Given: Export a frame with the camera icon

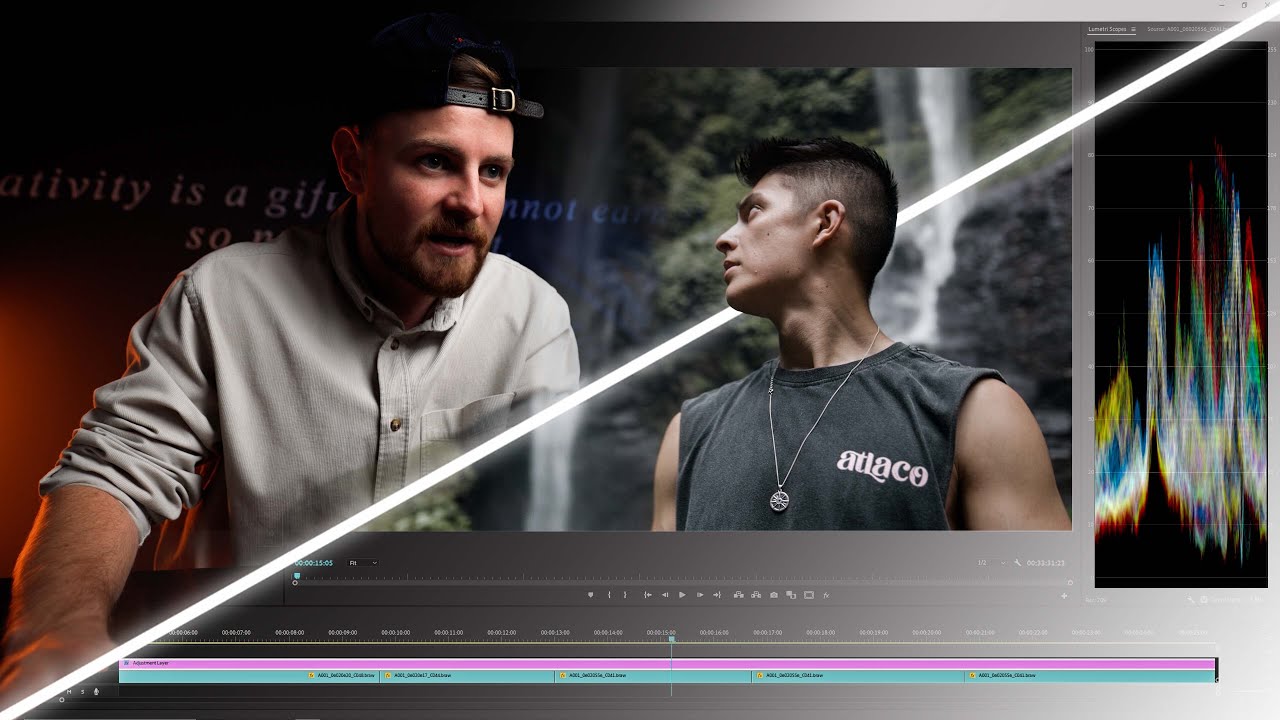Looking at the screenshot, I should (x=774, y=595).
